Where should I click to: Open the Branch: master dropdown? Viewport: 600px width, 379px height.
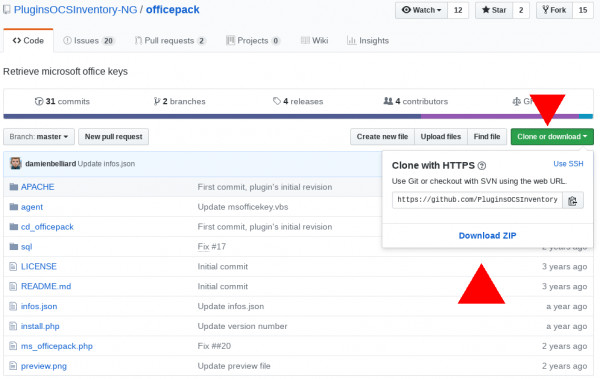point(39,137)
